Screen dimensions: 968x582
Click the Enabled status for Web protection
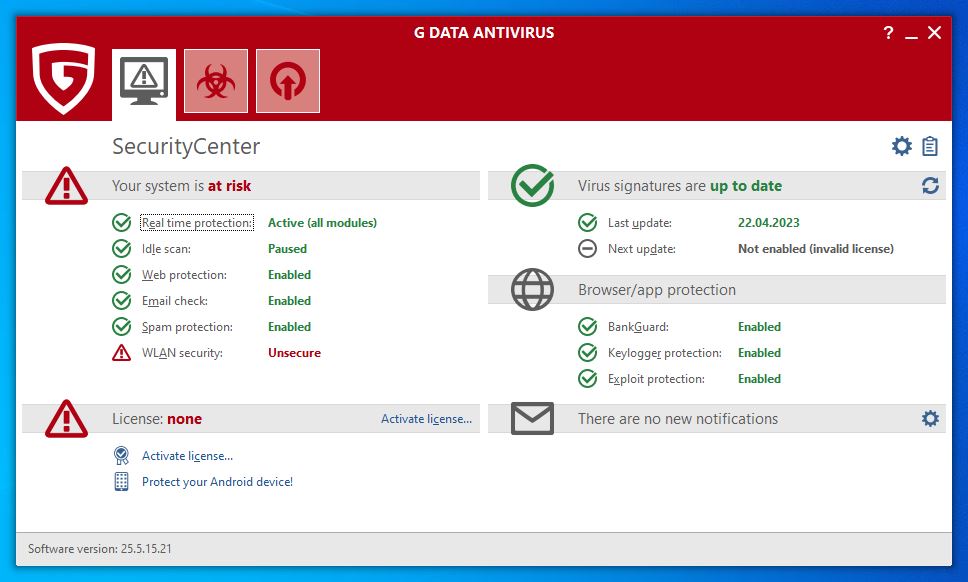pos(289,275)
